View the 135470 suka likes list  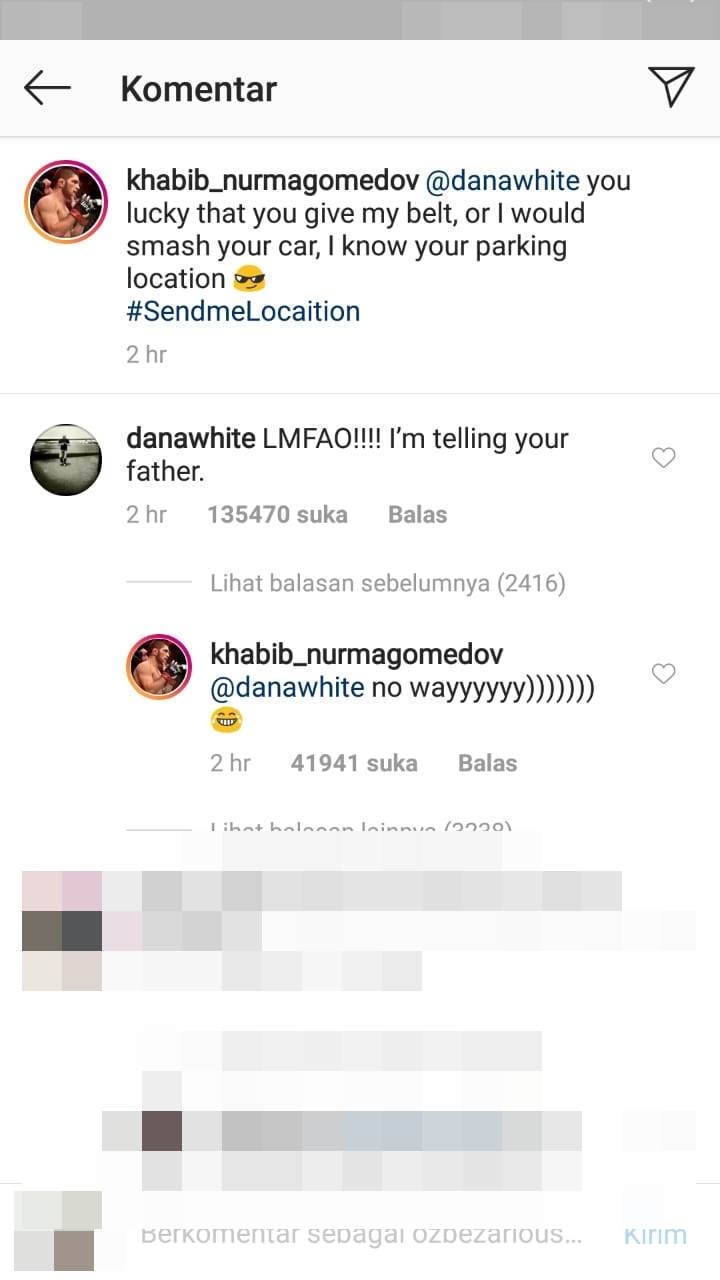277,515
